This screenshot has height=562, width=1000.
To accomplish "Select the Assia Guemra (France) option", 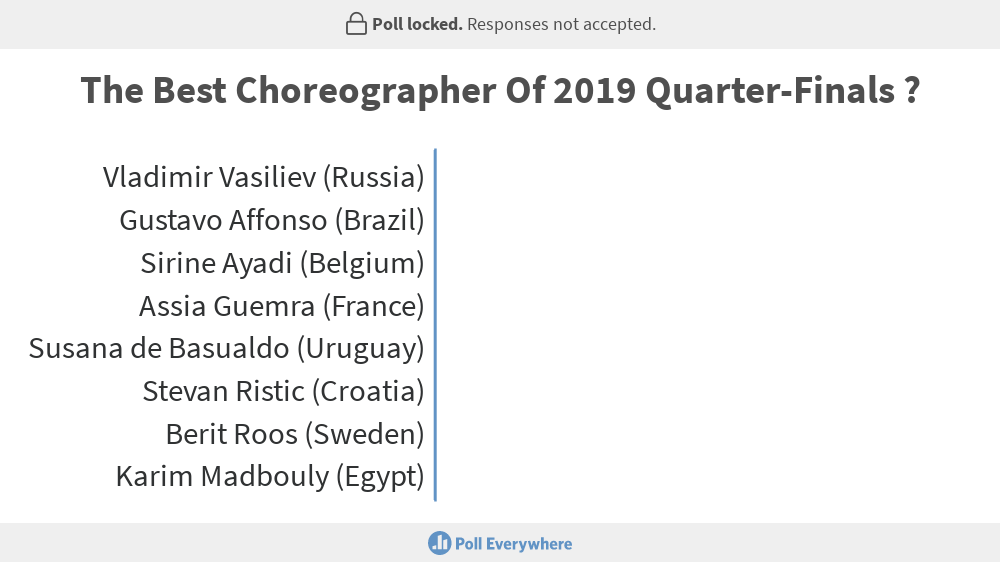I will (282, 306).
